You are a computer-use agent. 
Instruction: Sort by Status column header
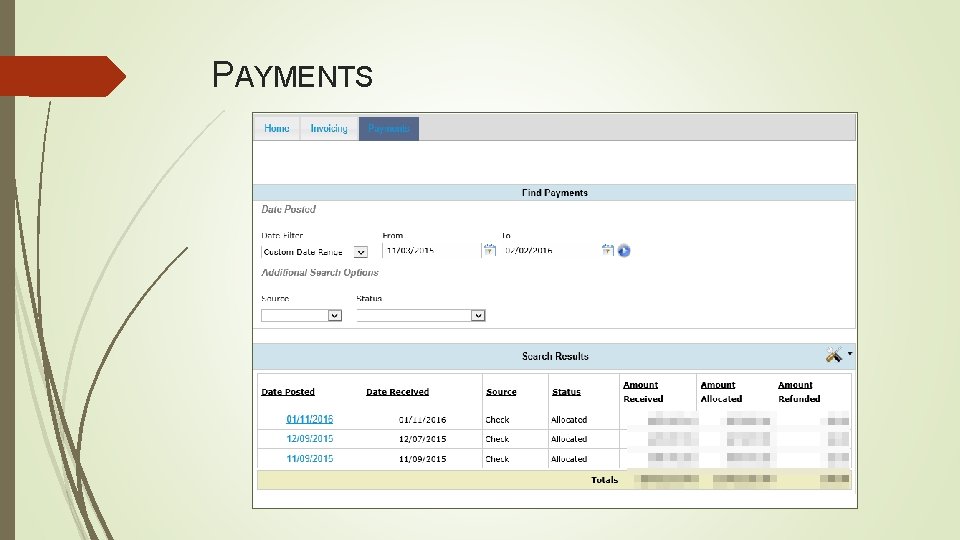point(566,392)
